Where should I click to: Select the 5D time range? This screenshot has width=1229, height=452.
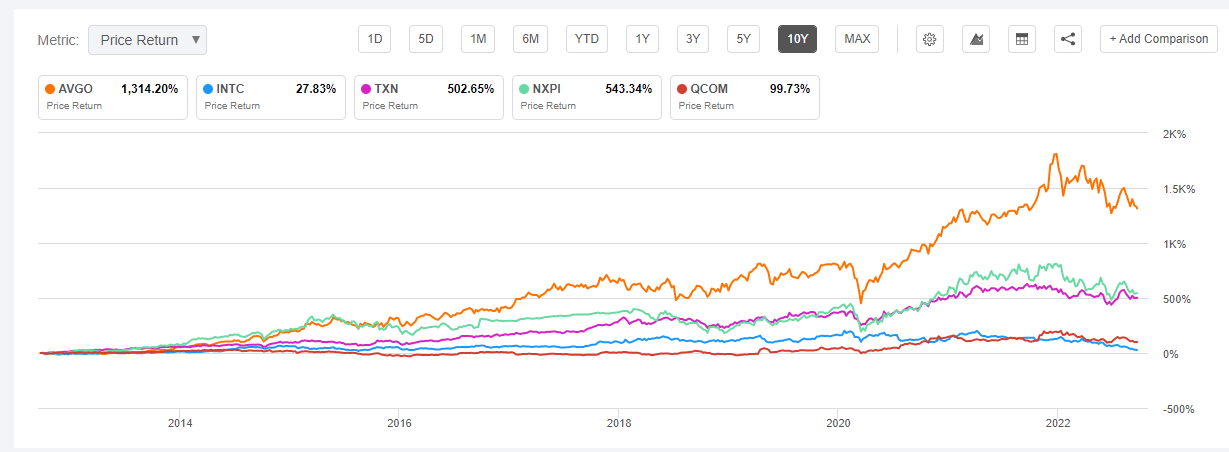pyautogui.click(x=426, y=39)
